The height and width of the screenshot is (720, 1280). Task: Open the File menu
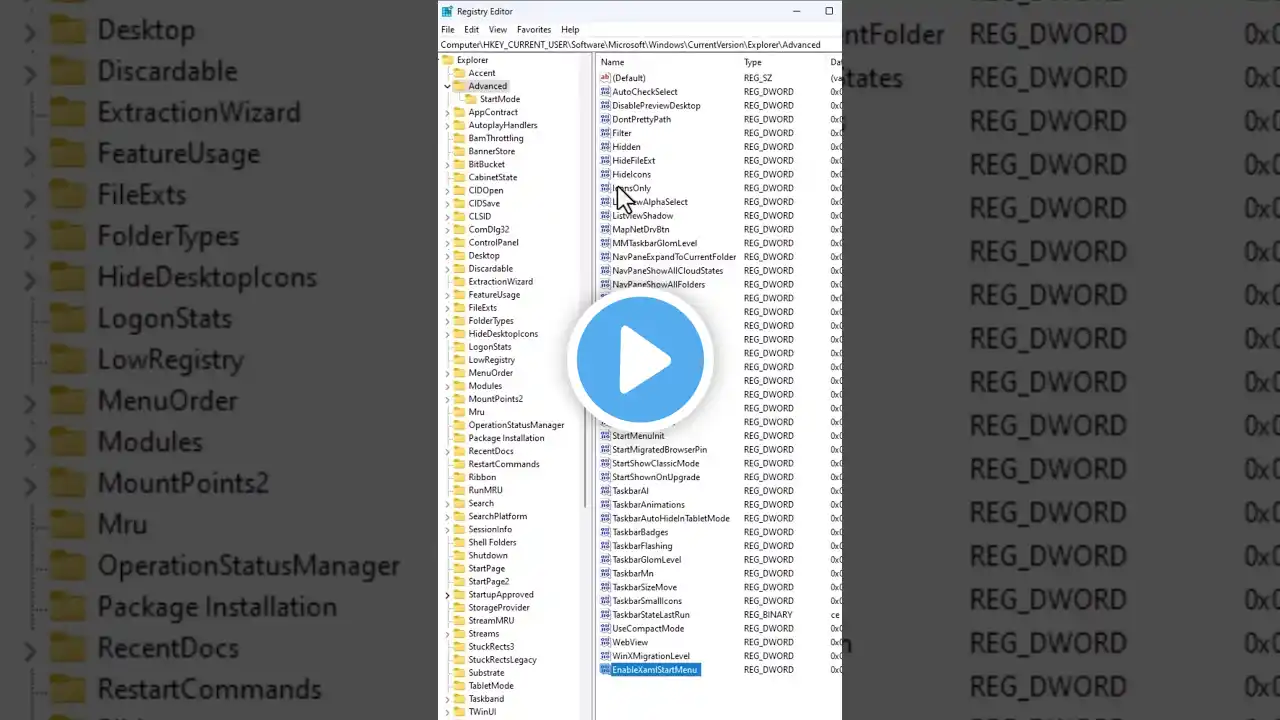coord(448,30)
